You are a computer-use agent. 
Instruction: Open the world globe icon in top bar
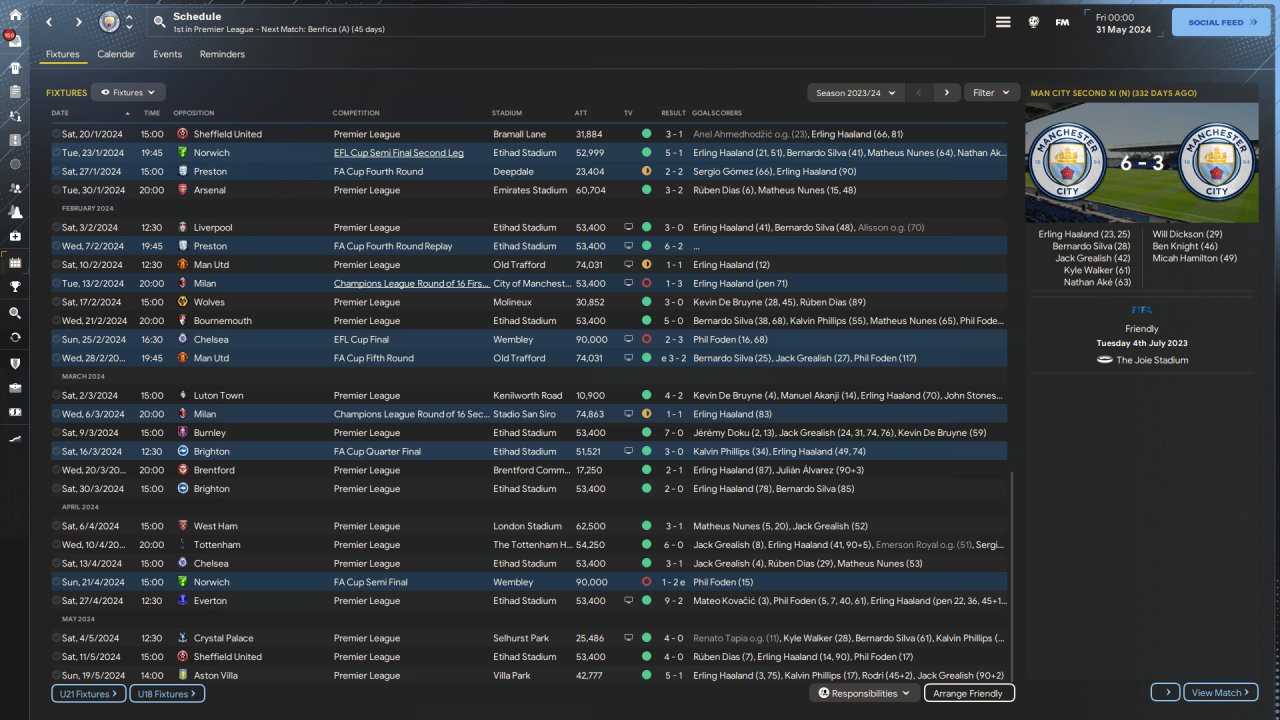point(1034,22)
